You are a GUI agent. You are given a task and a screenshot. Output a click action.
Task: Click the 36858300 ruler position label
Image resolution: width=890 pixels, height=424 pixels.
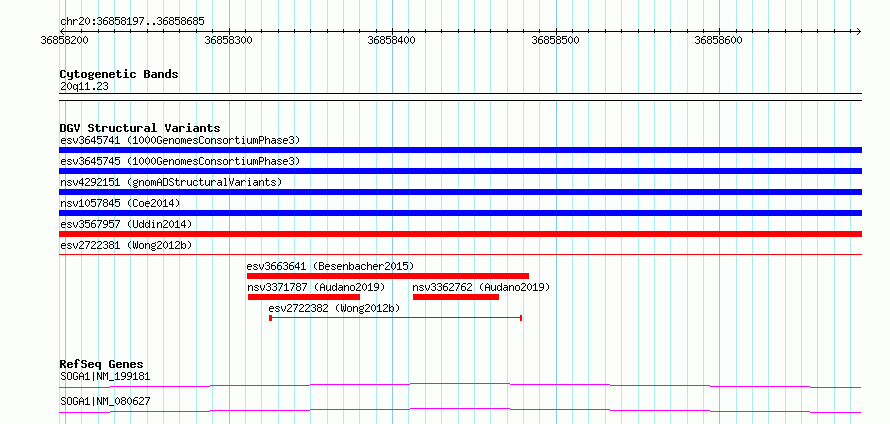(x=228, y=40)
